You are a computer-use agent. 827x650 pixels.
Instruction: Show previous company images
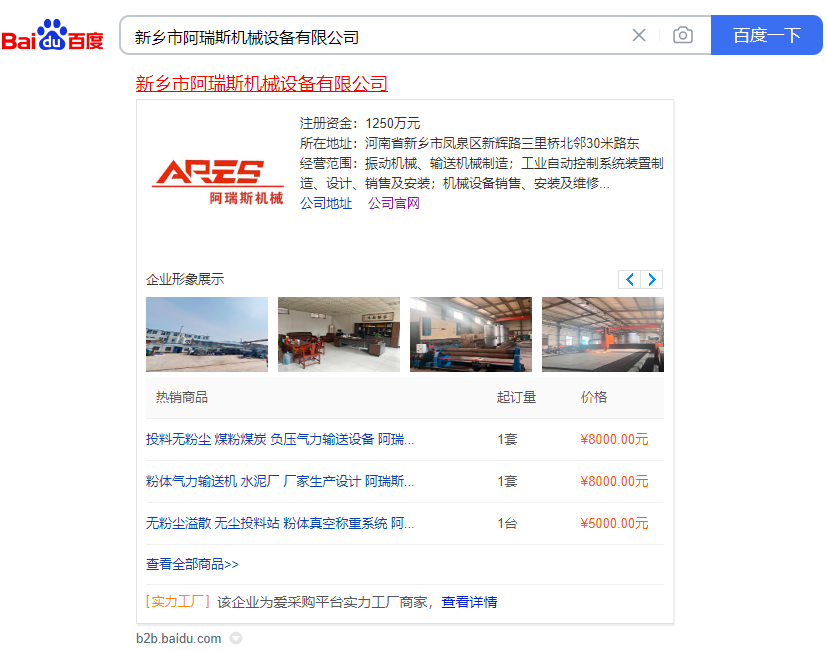click(629, 279)
